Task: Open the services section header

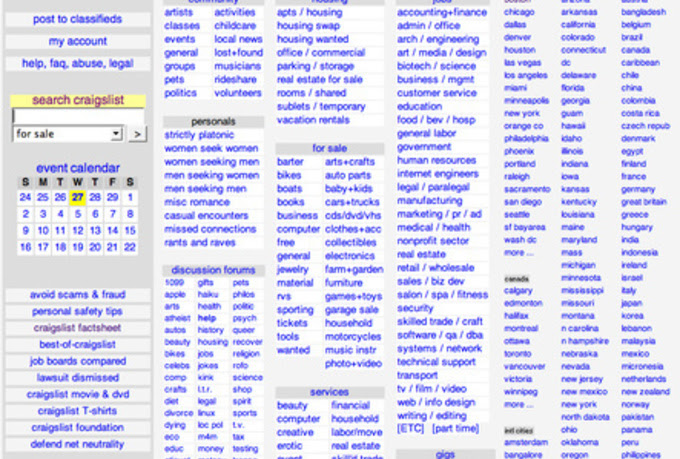Action: (330, 392)
